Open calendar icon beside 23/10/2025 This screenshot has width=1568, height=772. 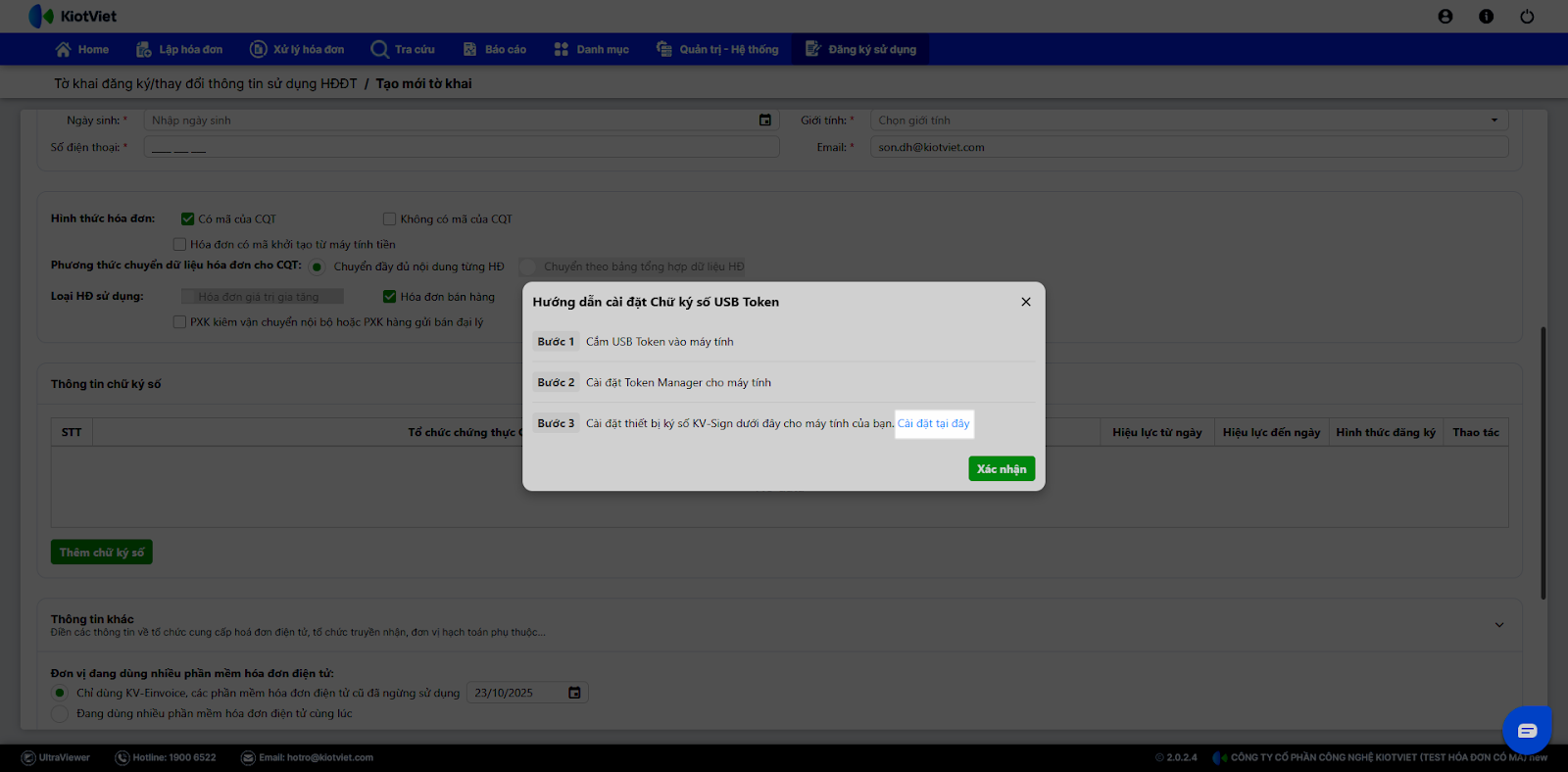click(x=575, y=693)
